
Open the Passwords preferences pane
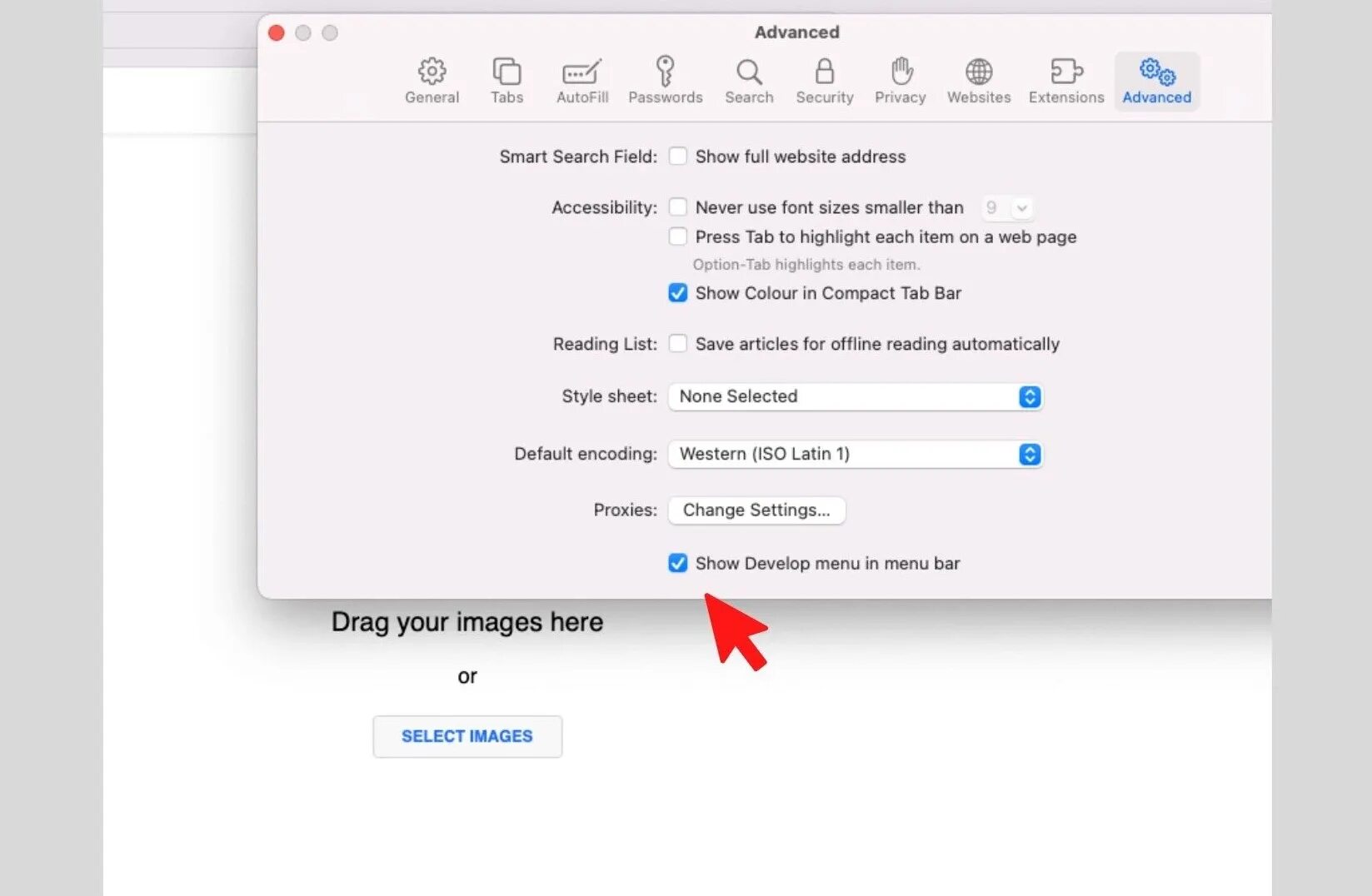[665, 81]
